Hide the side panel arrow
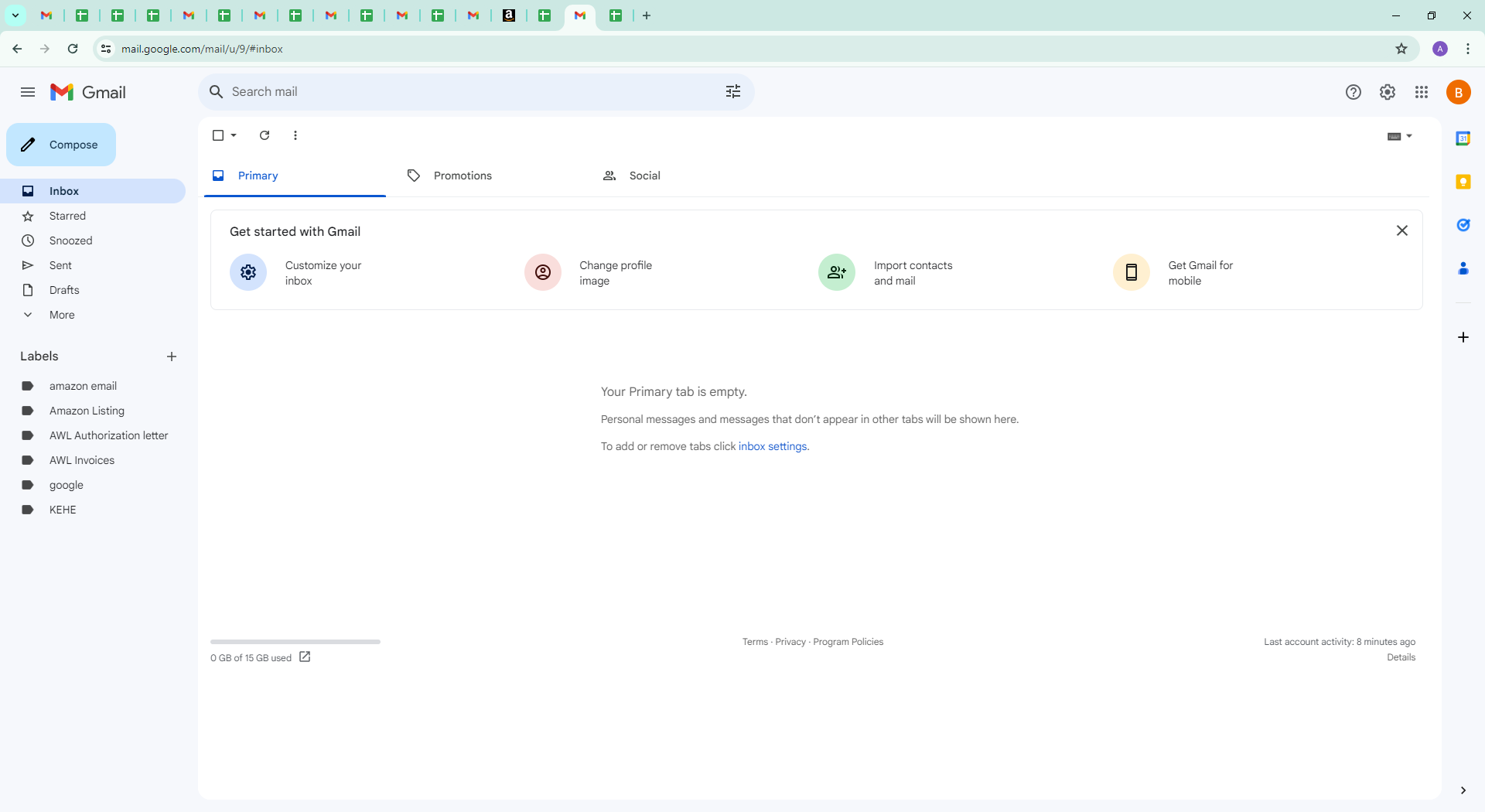Image resolution: width=1485 pixels, height=812 pixels. pos(1463,790)
